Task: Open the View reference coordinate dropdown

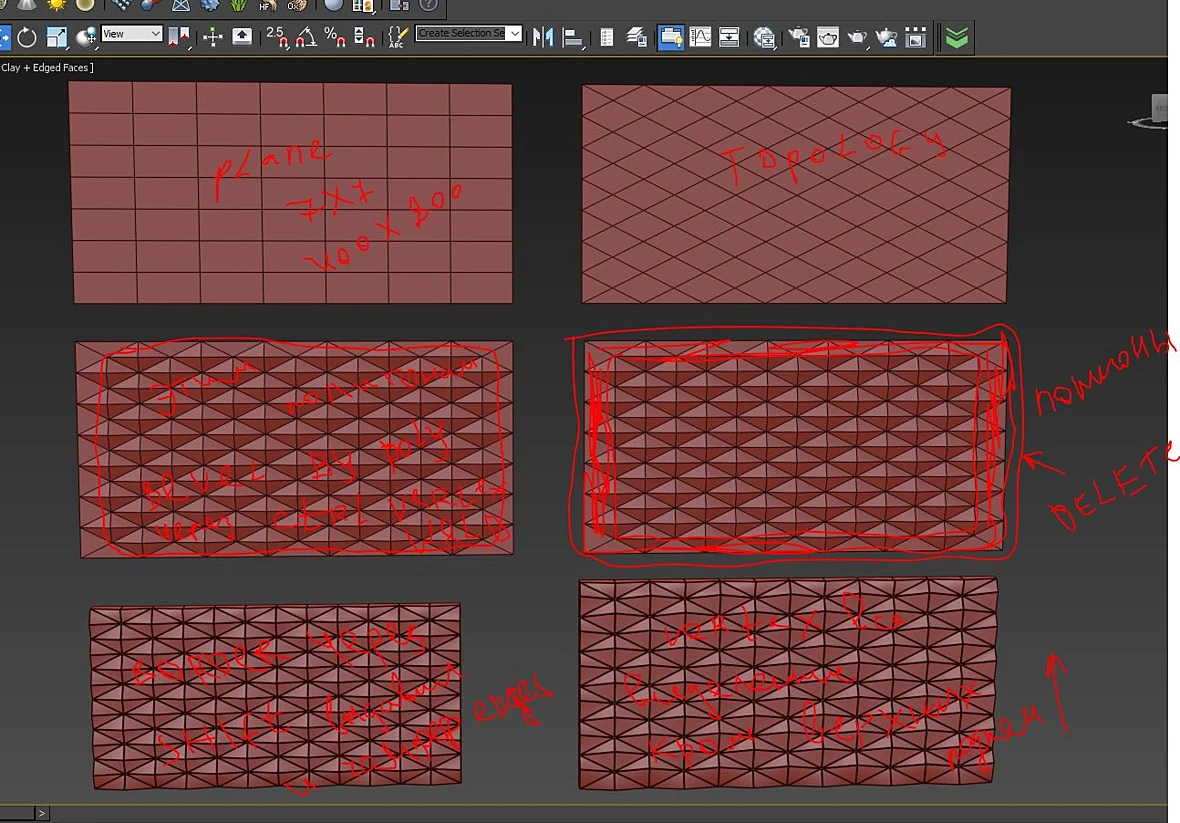Action: 132,34
